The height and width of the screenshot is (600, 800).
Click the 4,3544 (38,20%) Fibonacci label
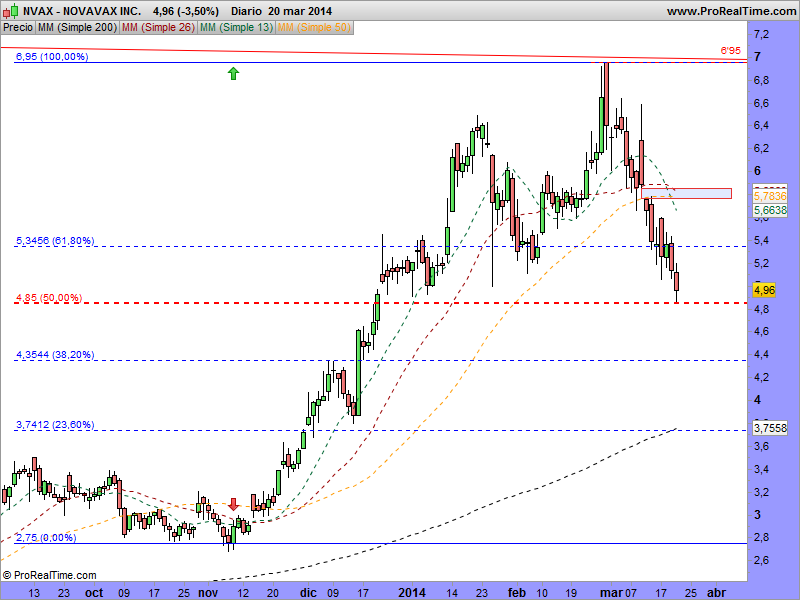(x=55, y=355)
